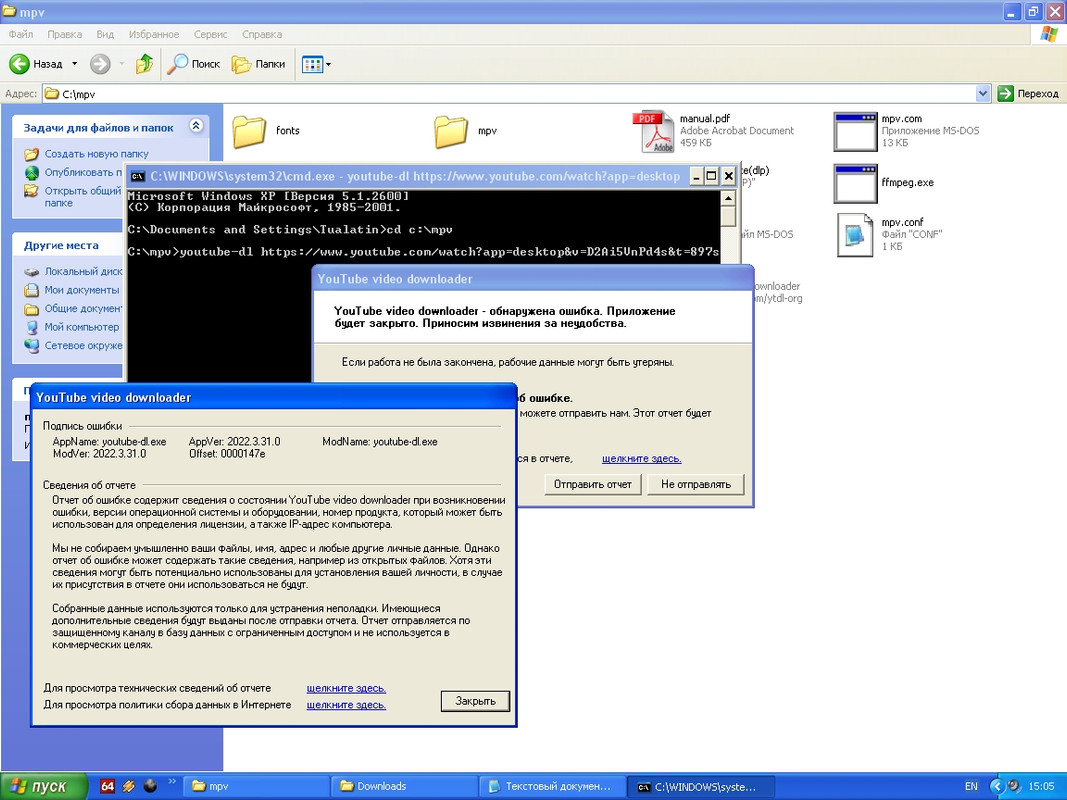Open Мой компьютер in Другие места
The image size is (1067, 800).
[x=82, y=327]
